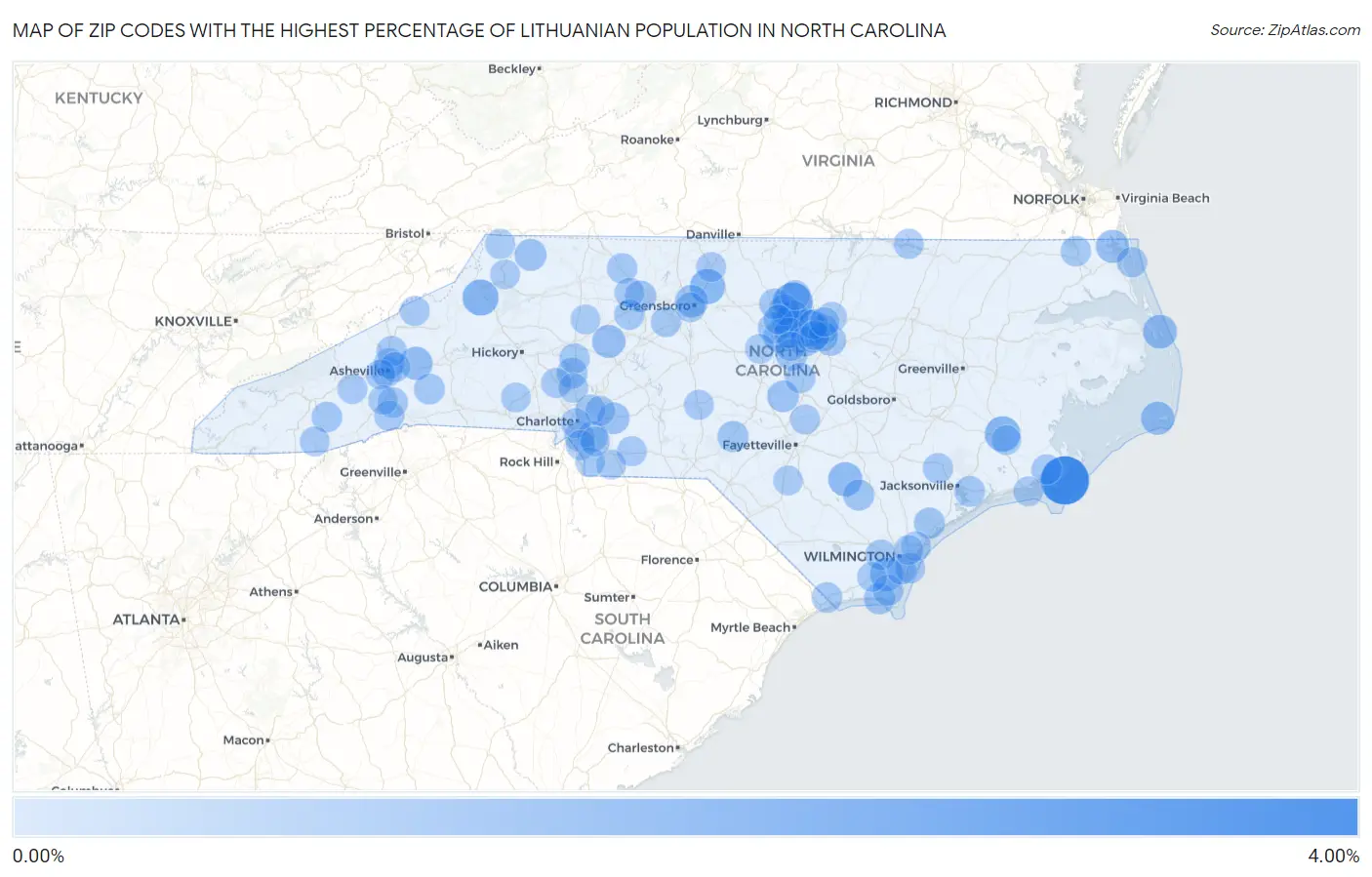Viewport: 1372px width, 877px height.
Task: Click the Augusta city label
Action: [423, 658]
